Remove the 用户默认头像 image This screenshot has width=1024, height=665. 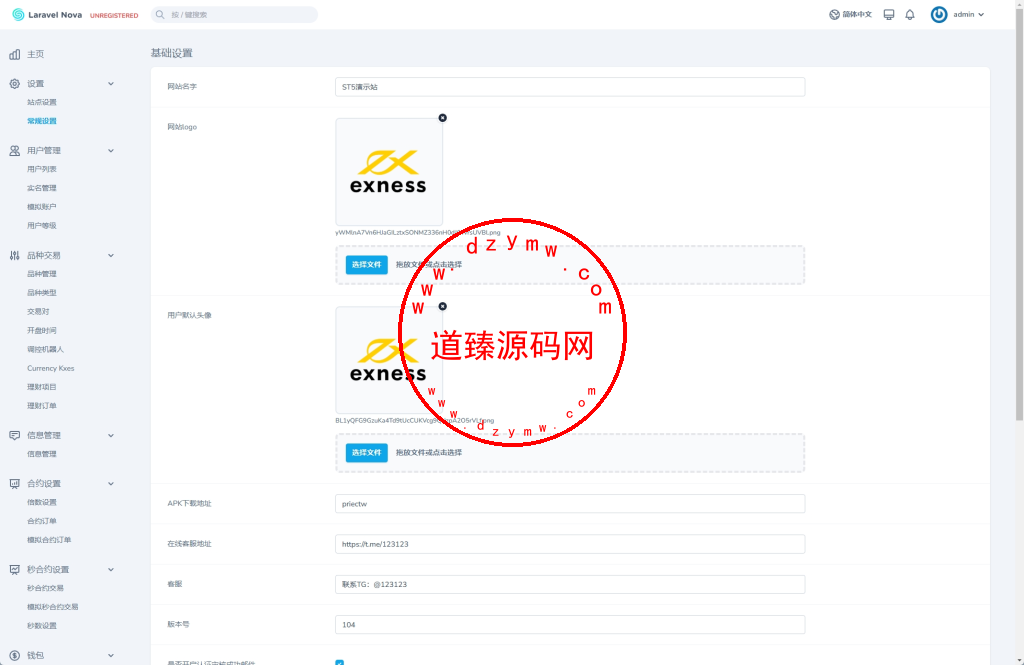443,306
